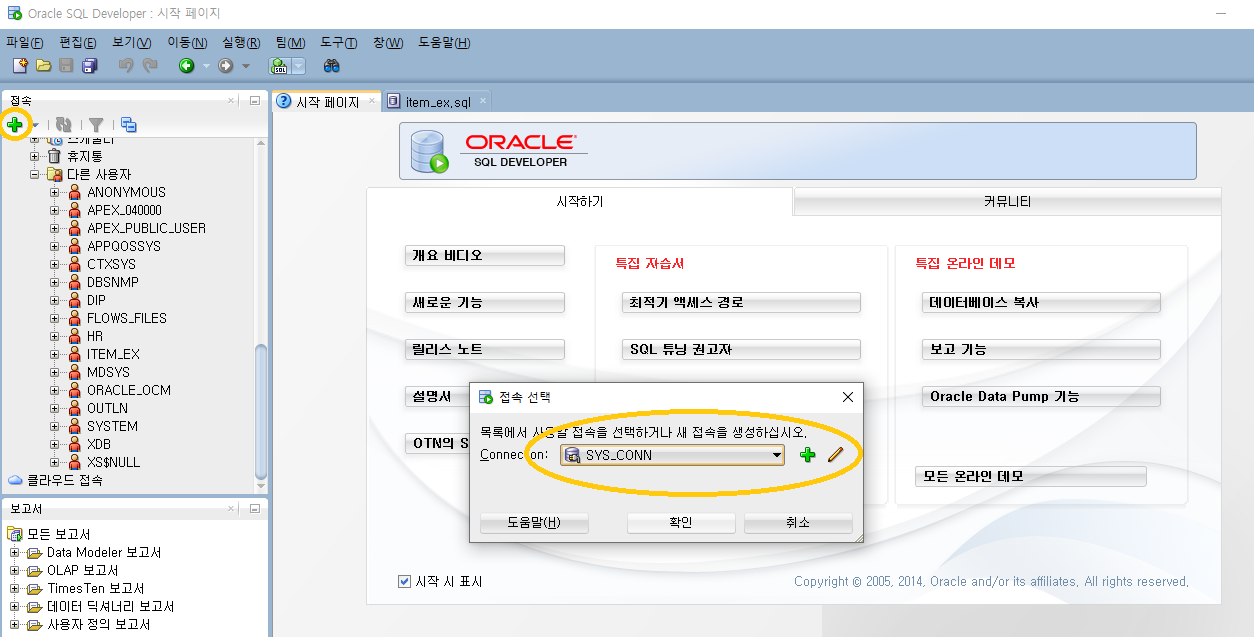This screenshot has width=1254, height=637.
Task: Click the Collapse All icon in 접속 panel
Action: tap(129, 125)
